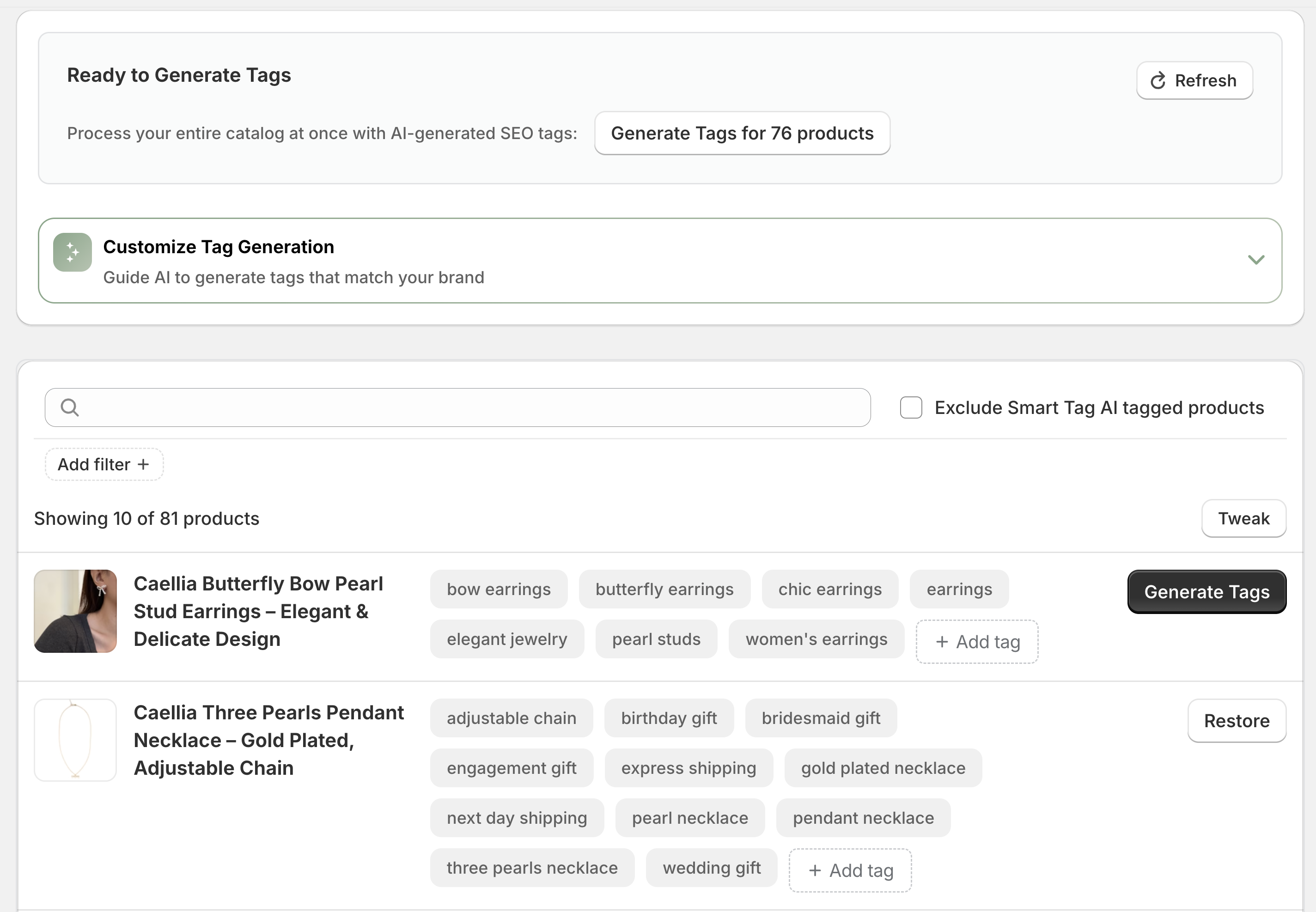
Task: Click the 'butterfly earrings' tag
Action: pyautogui.click(x=664, y=589)
